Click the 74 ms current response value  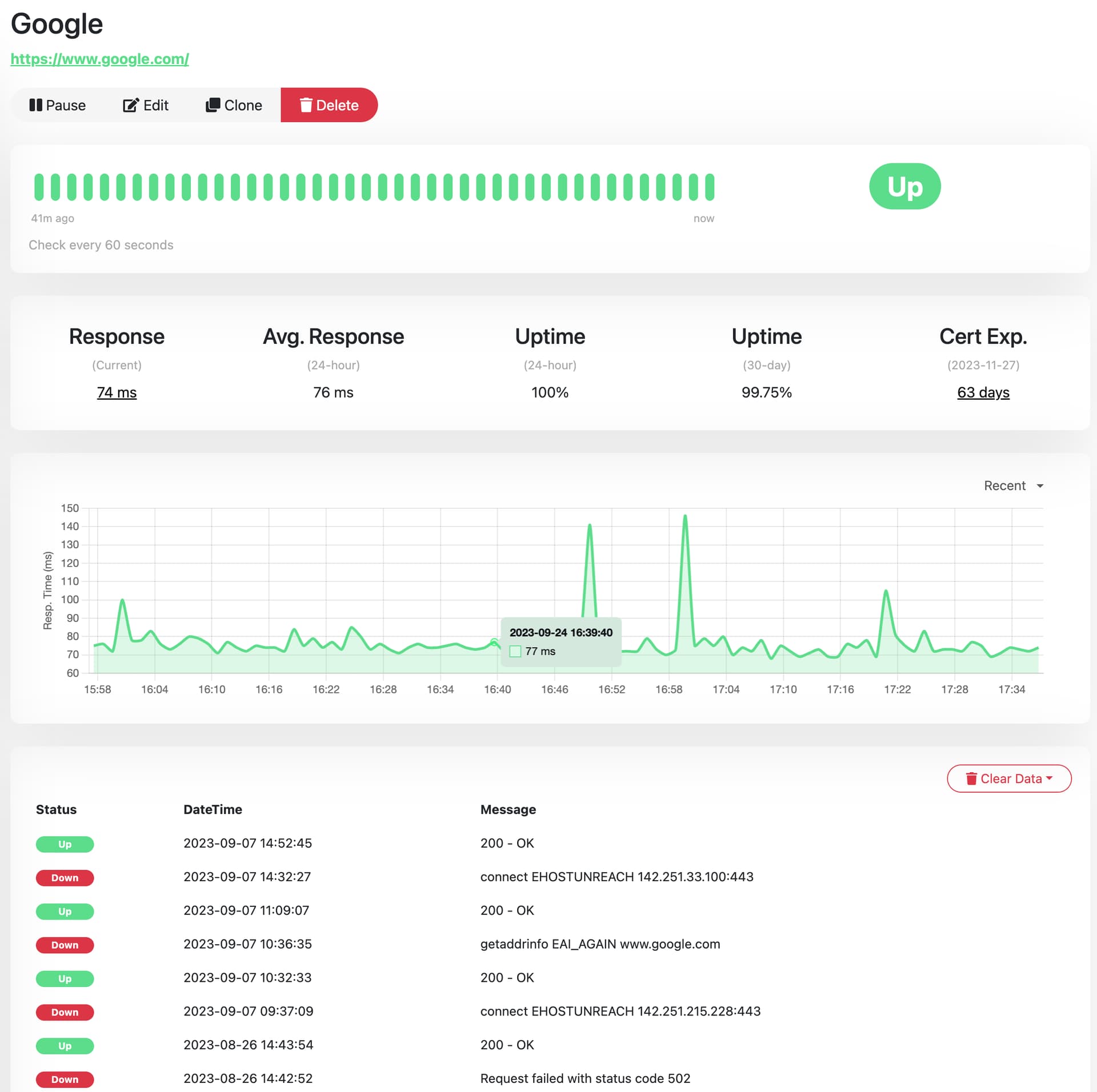coord(117,393)
